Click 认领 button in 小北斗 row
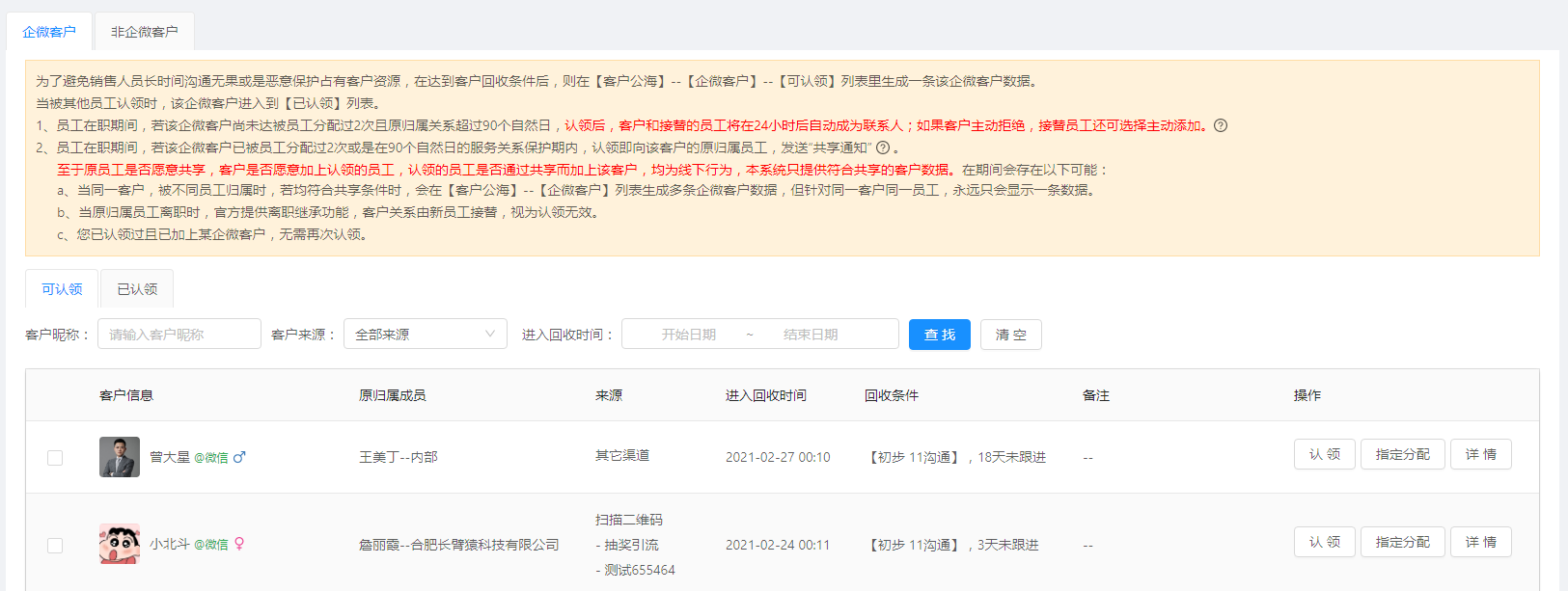Screen dimensions: 1568x591 [1325, 542]
